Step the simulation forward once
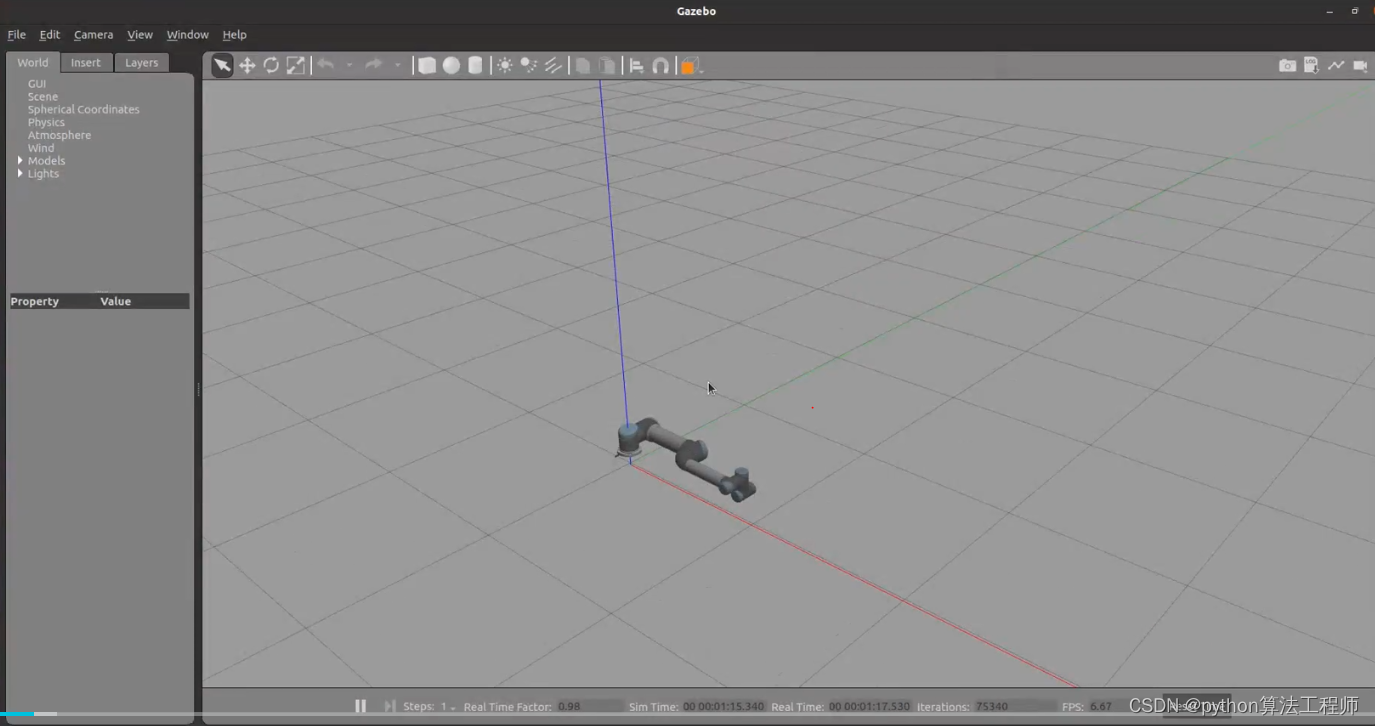1375x726 pixels. (390, 706)
